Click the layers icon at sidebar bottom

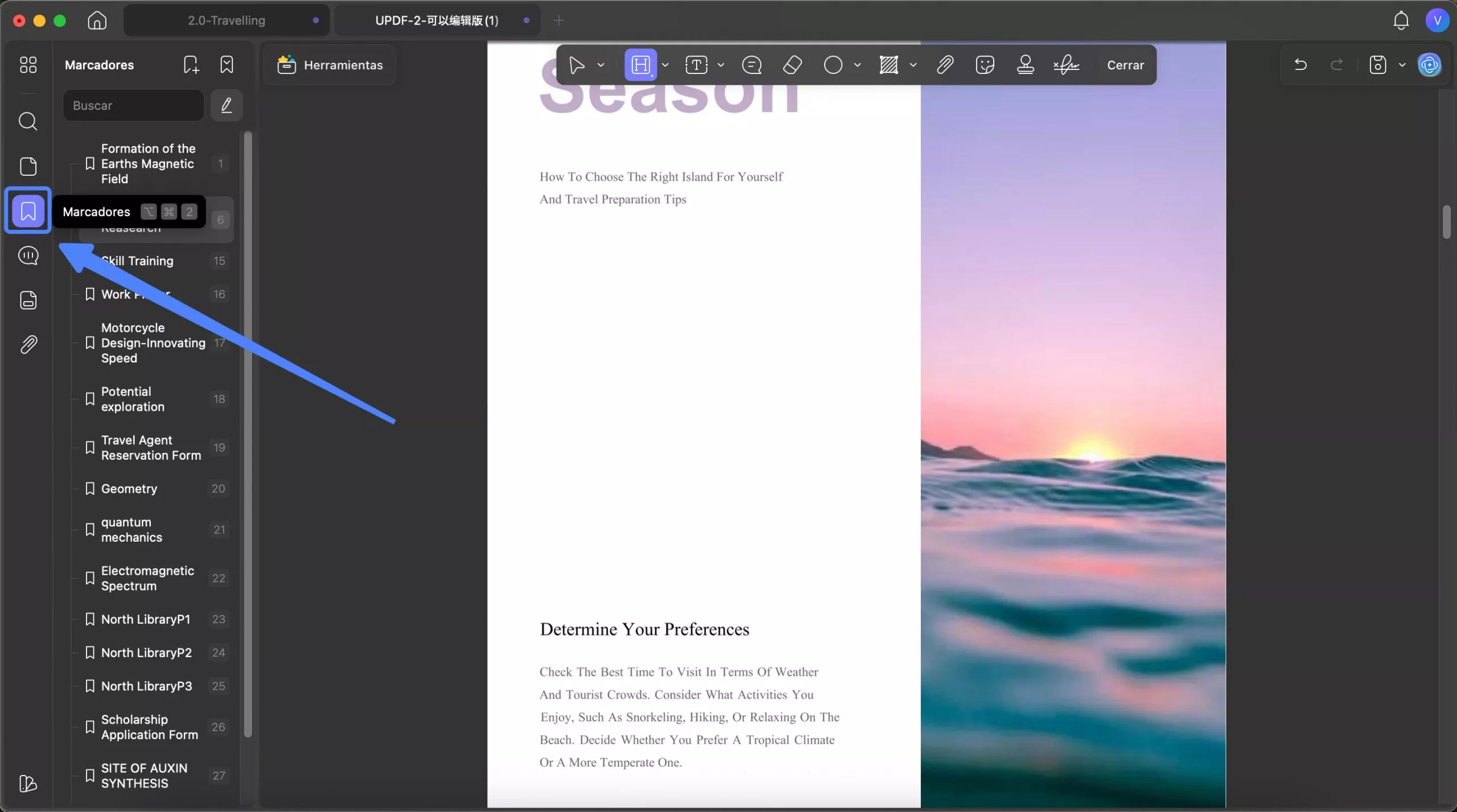(x=28, y=784)
